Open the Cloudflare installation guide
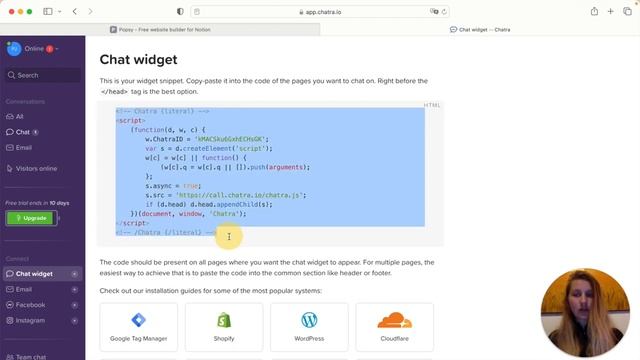The height and width of the screenshot is (360, 640). tap(394, 327)
